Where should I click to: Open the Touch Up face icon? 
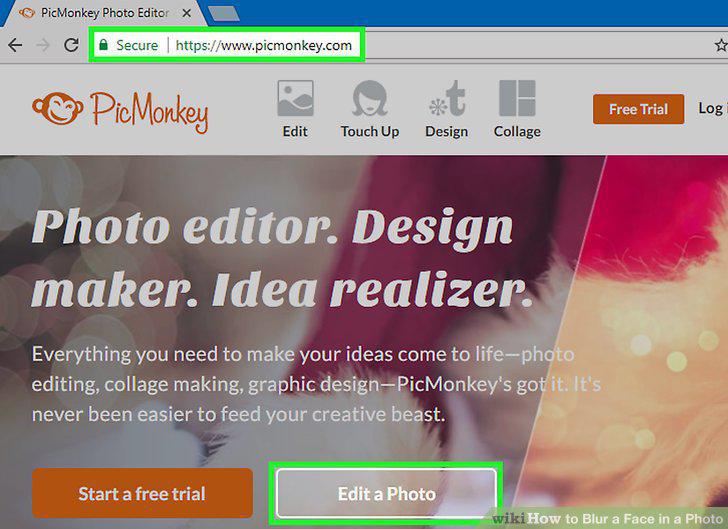(370, 98)
